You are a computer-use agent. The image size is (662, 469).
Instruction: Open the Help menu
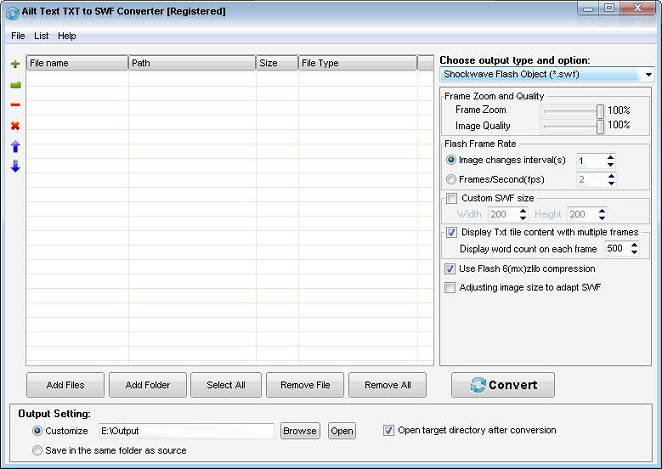click(x=67, y=36)
